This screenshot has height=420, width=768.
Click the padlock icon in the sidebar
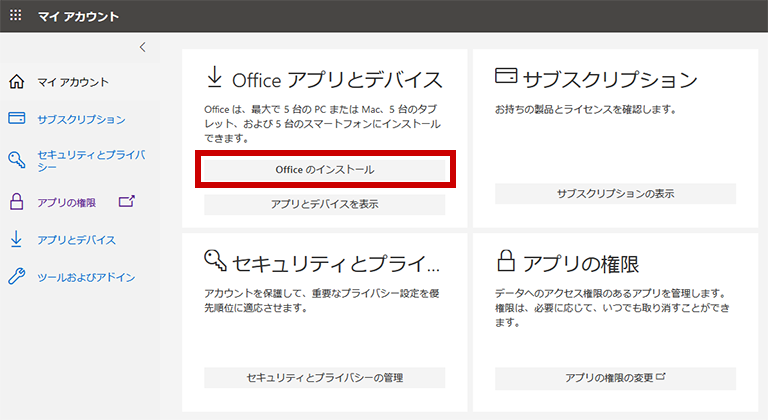coord(17,201)
